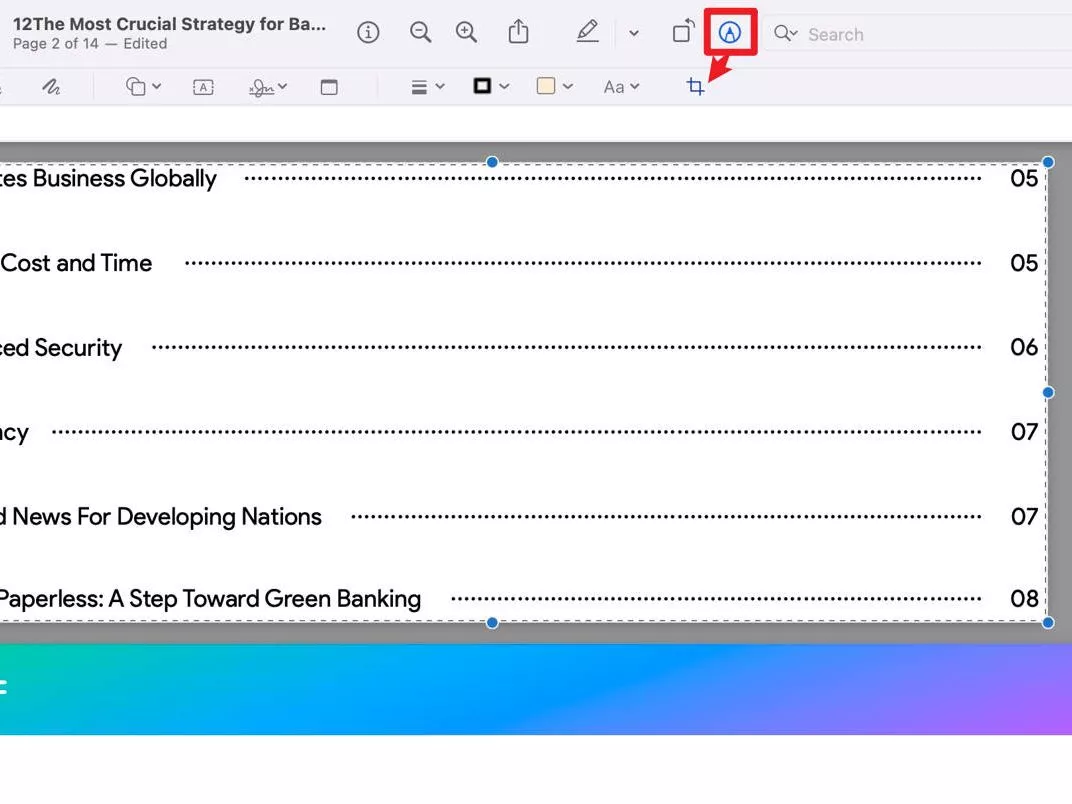The width and height of the screenshot is (1072, 804).
Task: Open the yellow Fill Color swatch
Action: [x=547, y=87]
